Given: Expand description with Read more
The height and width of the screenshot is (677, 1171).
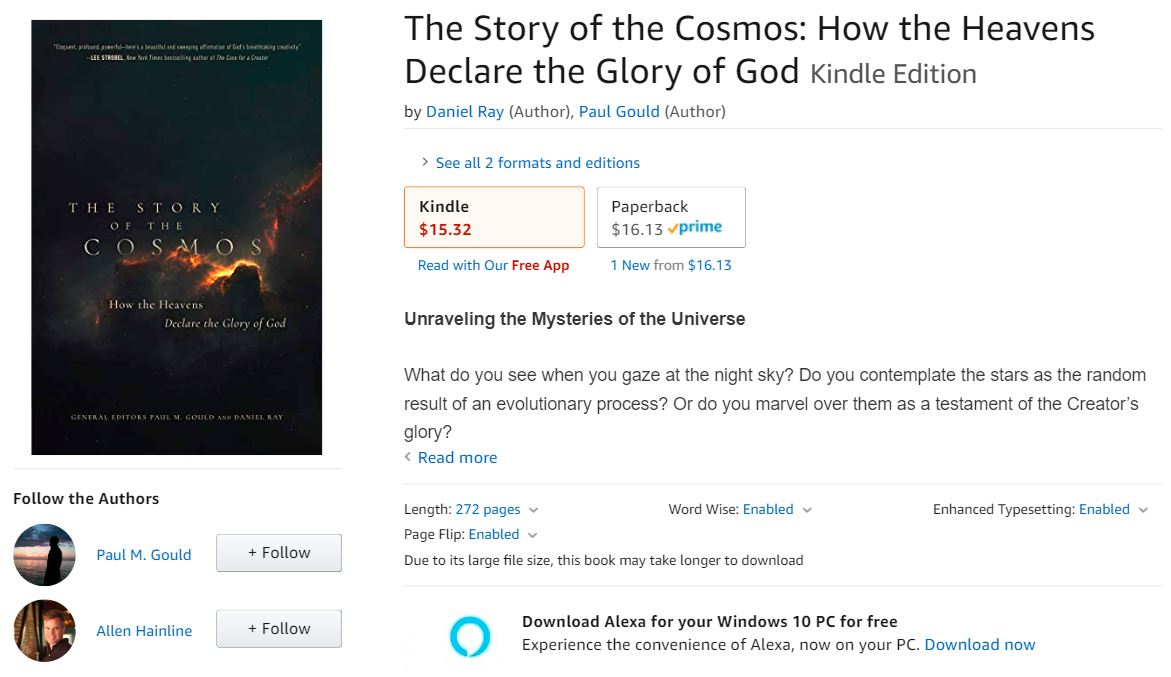Looking at the screenshot, I should pyautogui.click(x=457, y=457).
